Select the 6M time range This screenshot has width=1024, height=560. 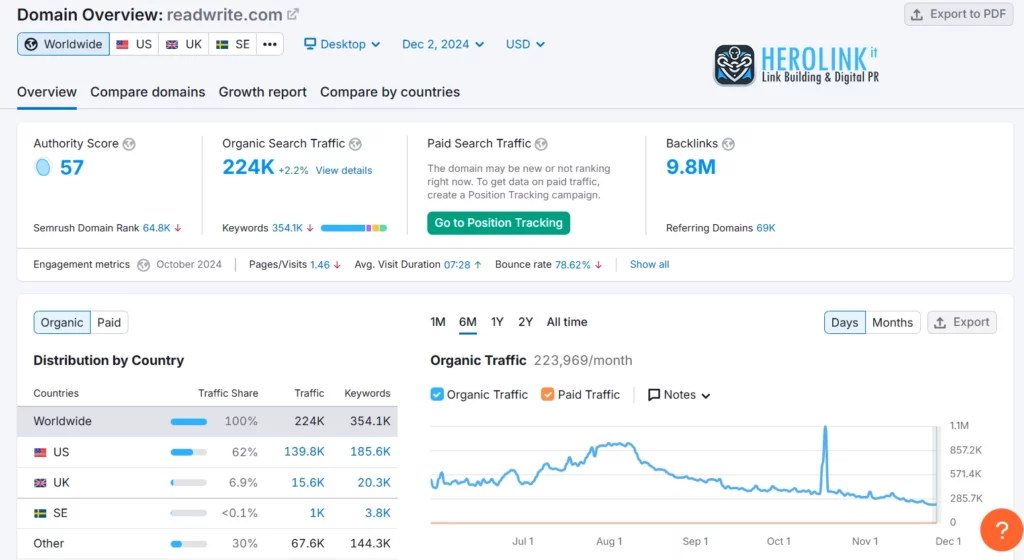pos(468,322)
